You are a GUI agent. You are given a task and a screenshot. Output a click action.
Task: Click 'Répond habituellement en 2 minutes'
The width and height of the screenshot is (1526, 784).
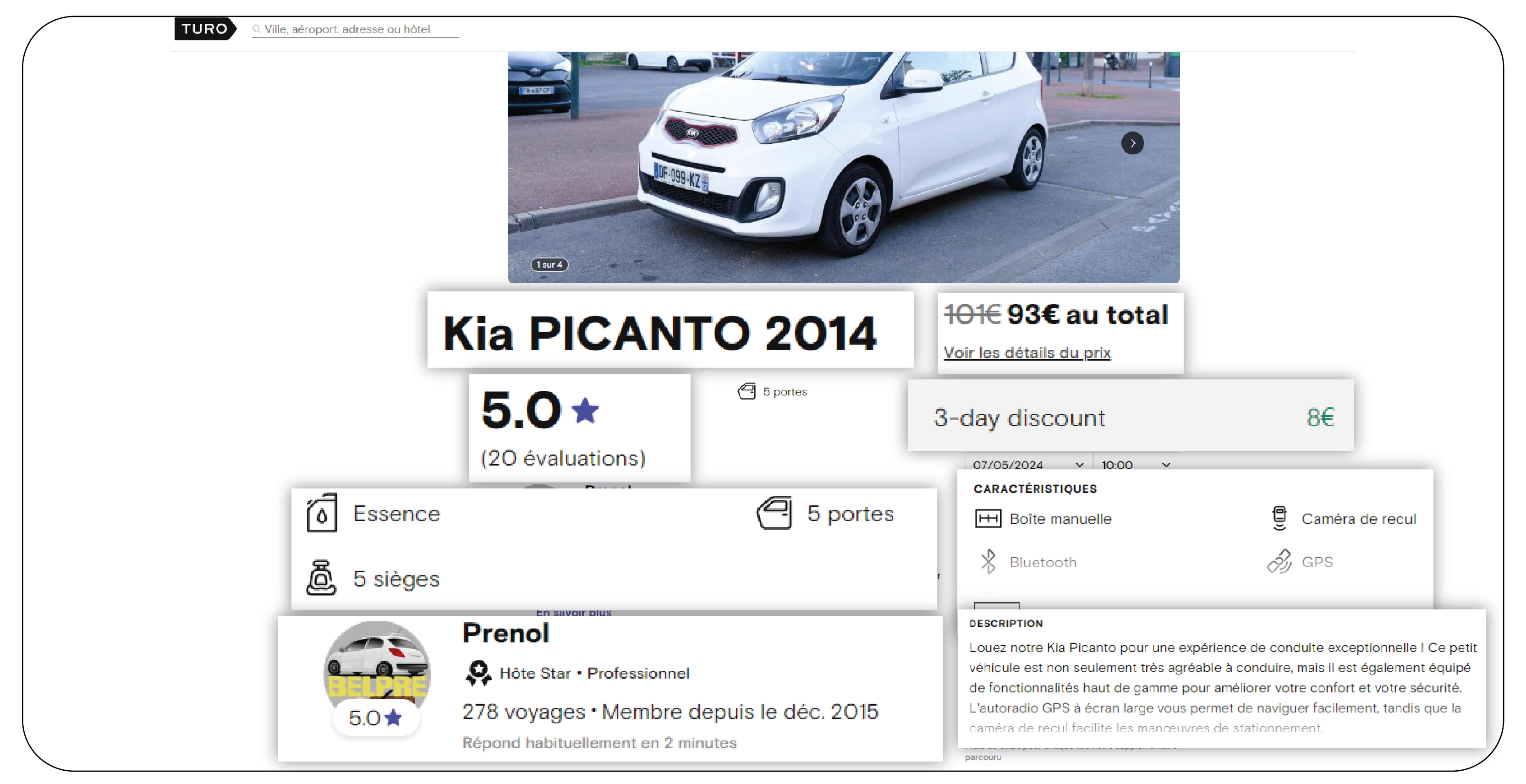(599, 743)
